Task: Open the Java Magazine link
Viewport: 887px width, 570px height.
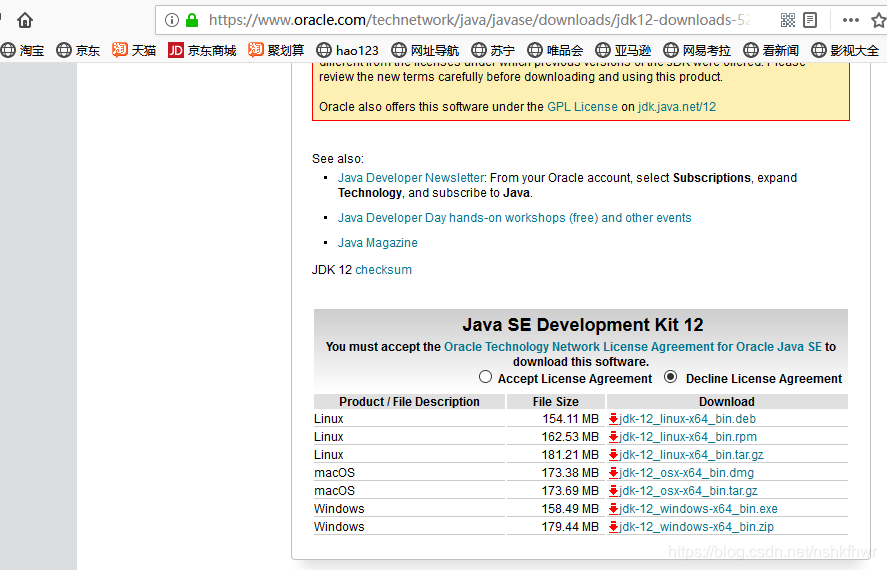Action: coord(377,243)
